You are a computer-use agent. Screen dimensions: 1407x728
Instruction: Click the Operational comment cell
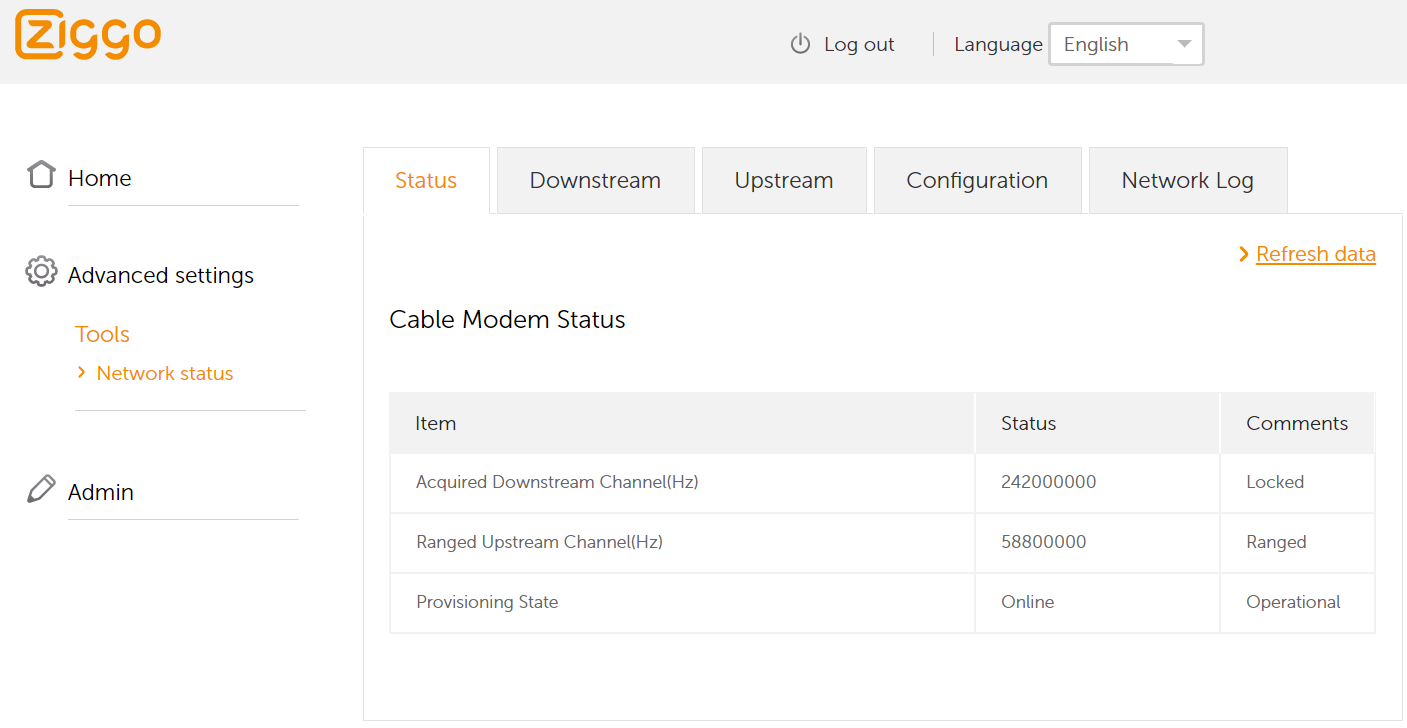(x=1297, y=602)
